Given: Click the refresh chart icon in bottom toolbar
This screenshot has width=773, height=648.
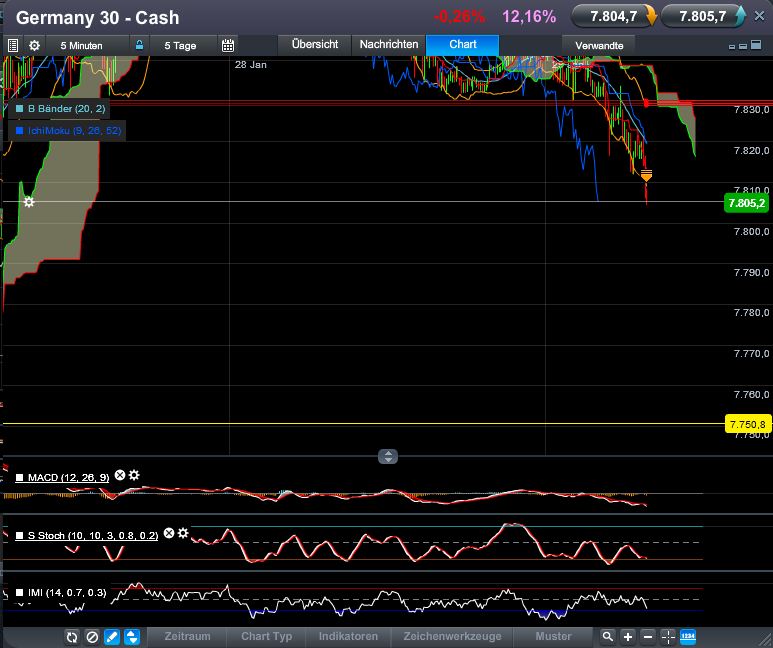Looking at the screenshot, I should point(72,637).
